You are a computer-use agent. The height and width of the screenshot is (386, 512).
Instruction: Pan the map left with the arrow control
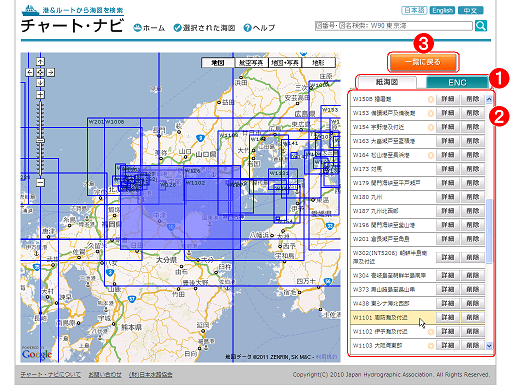[30, 72]
